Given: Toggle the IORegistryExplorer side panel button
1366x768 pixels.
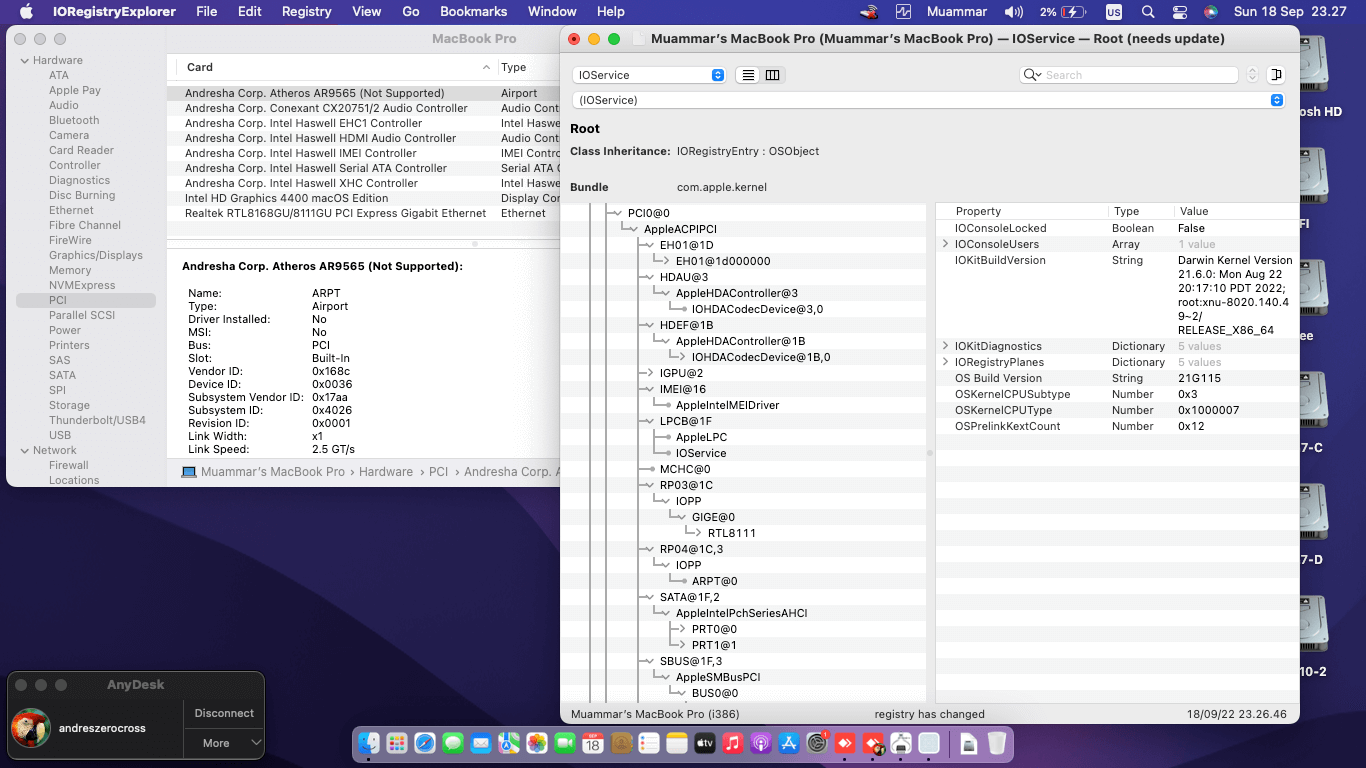Looking at the screenshot, I should (1276, 75).
